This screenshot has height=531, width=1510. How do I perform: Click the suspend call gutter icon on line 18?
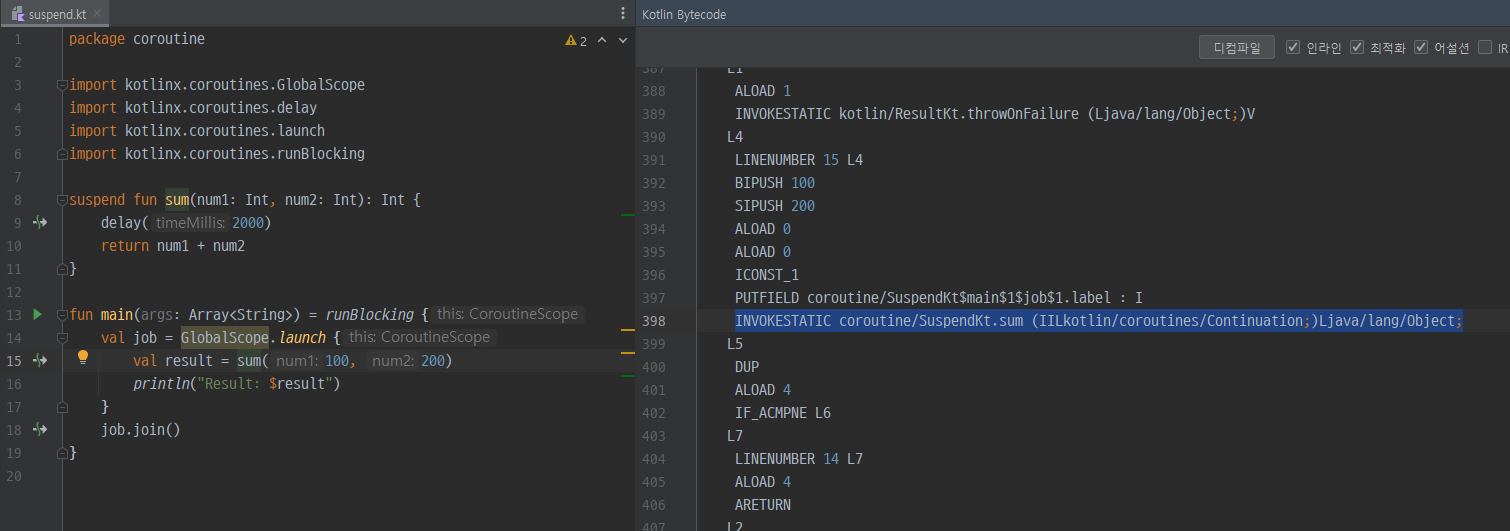(x=40, y=429)
